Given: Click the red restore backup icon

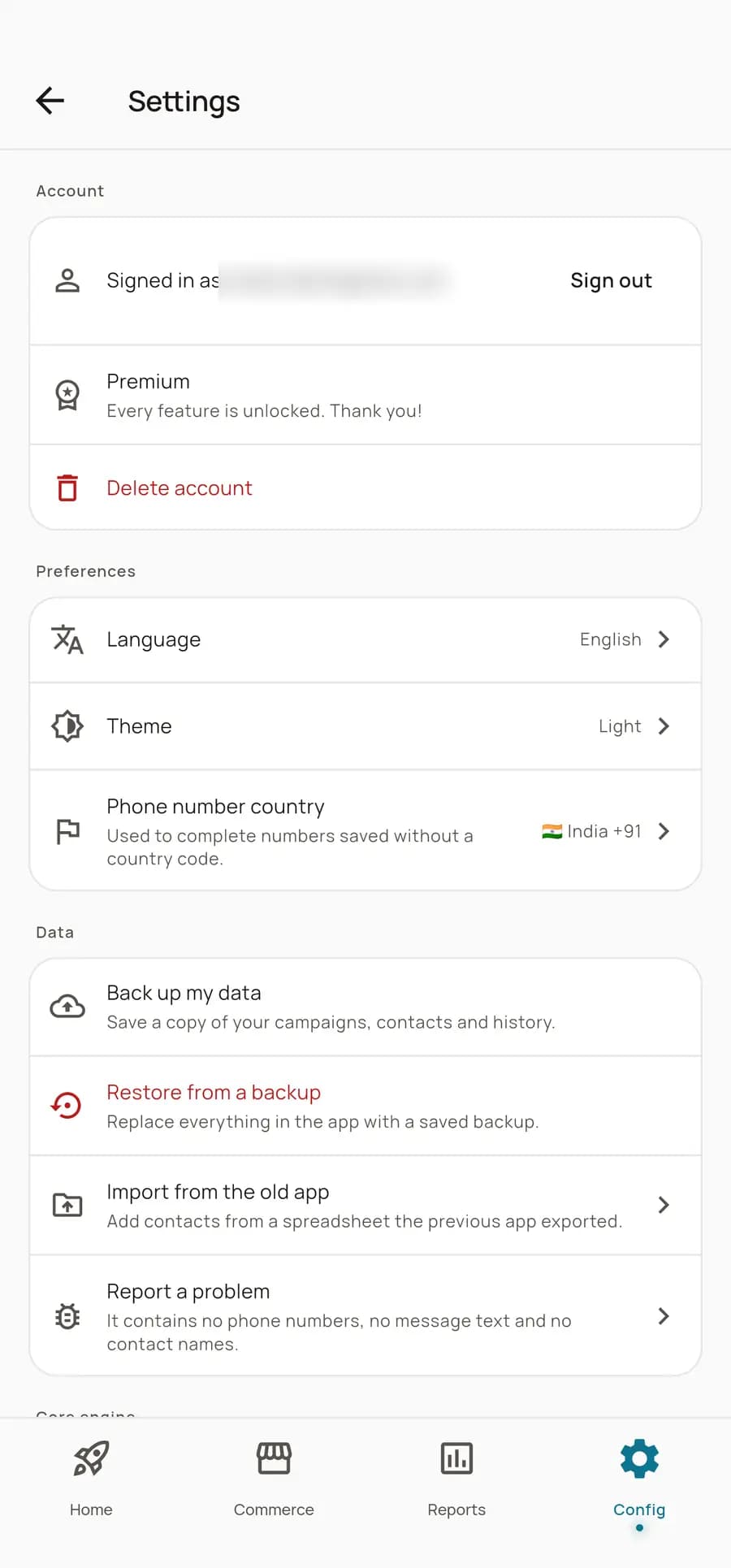Looking at the screenshot, I should pyautogui.click(x=67, y=1106).
